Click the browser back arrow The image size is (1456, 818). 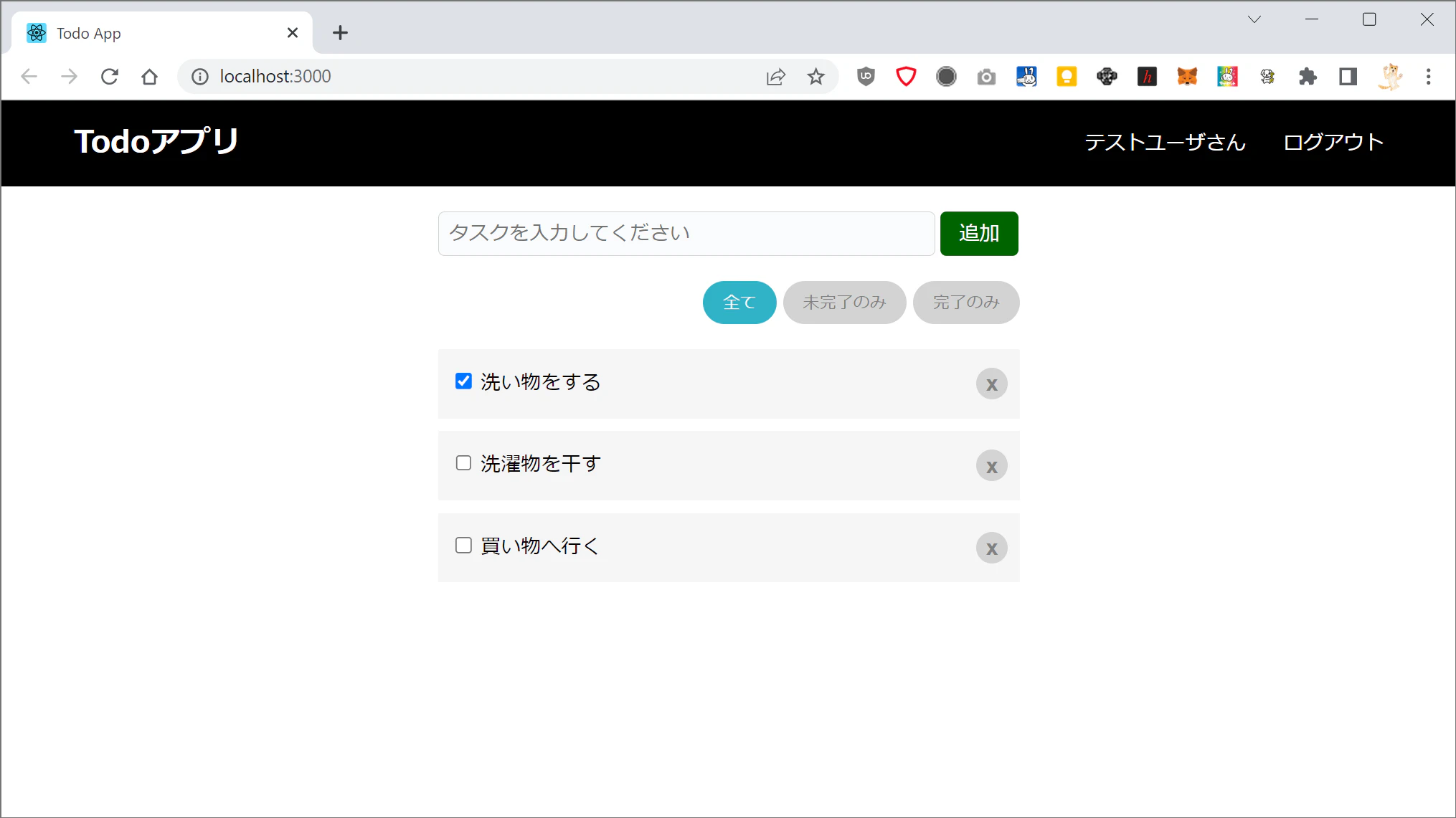point(29,77)
